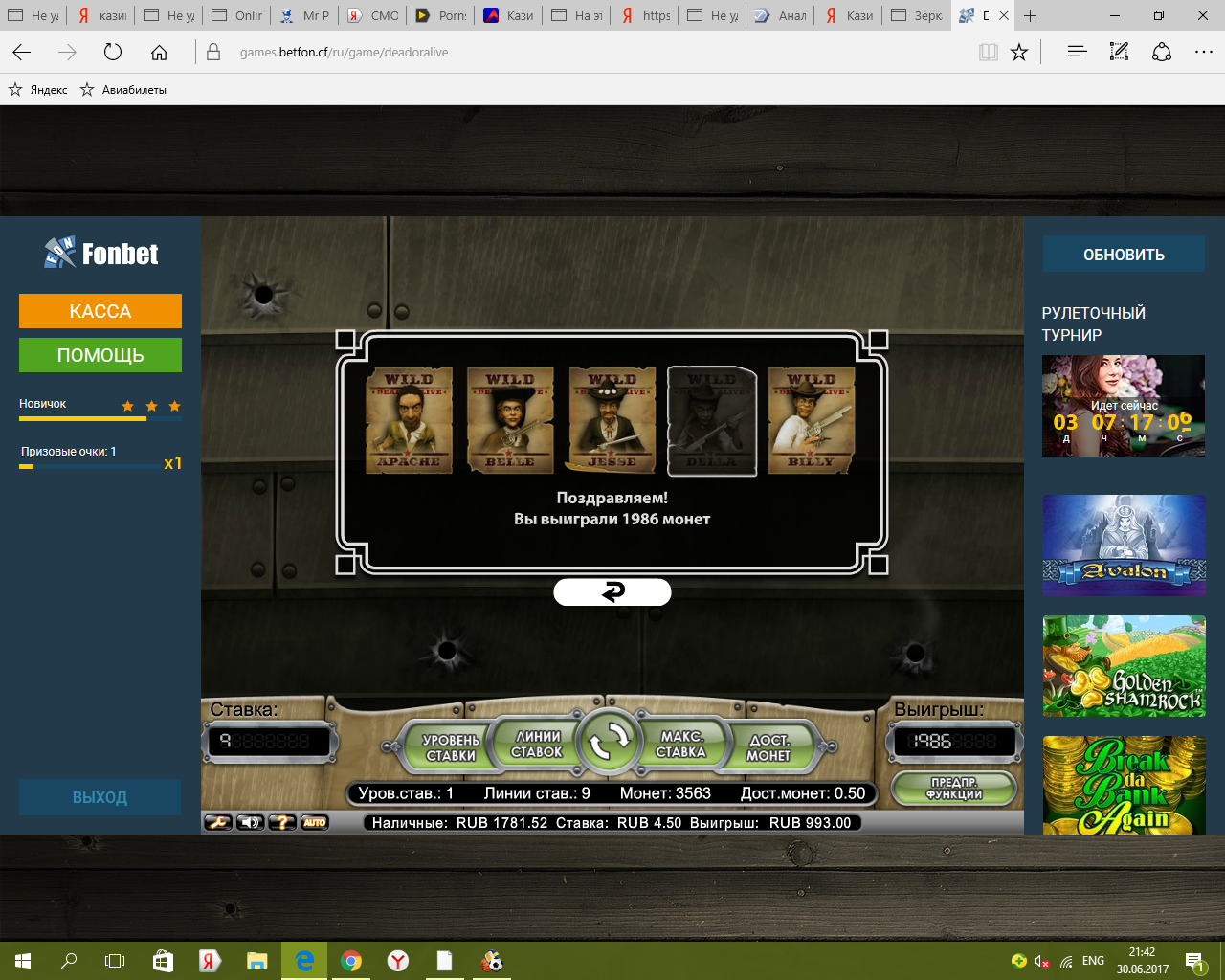Click the green ПОМОЩЬ button
1225x980 pixels.
coord(100,355)
